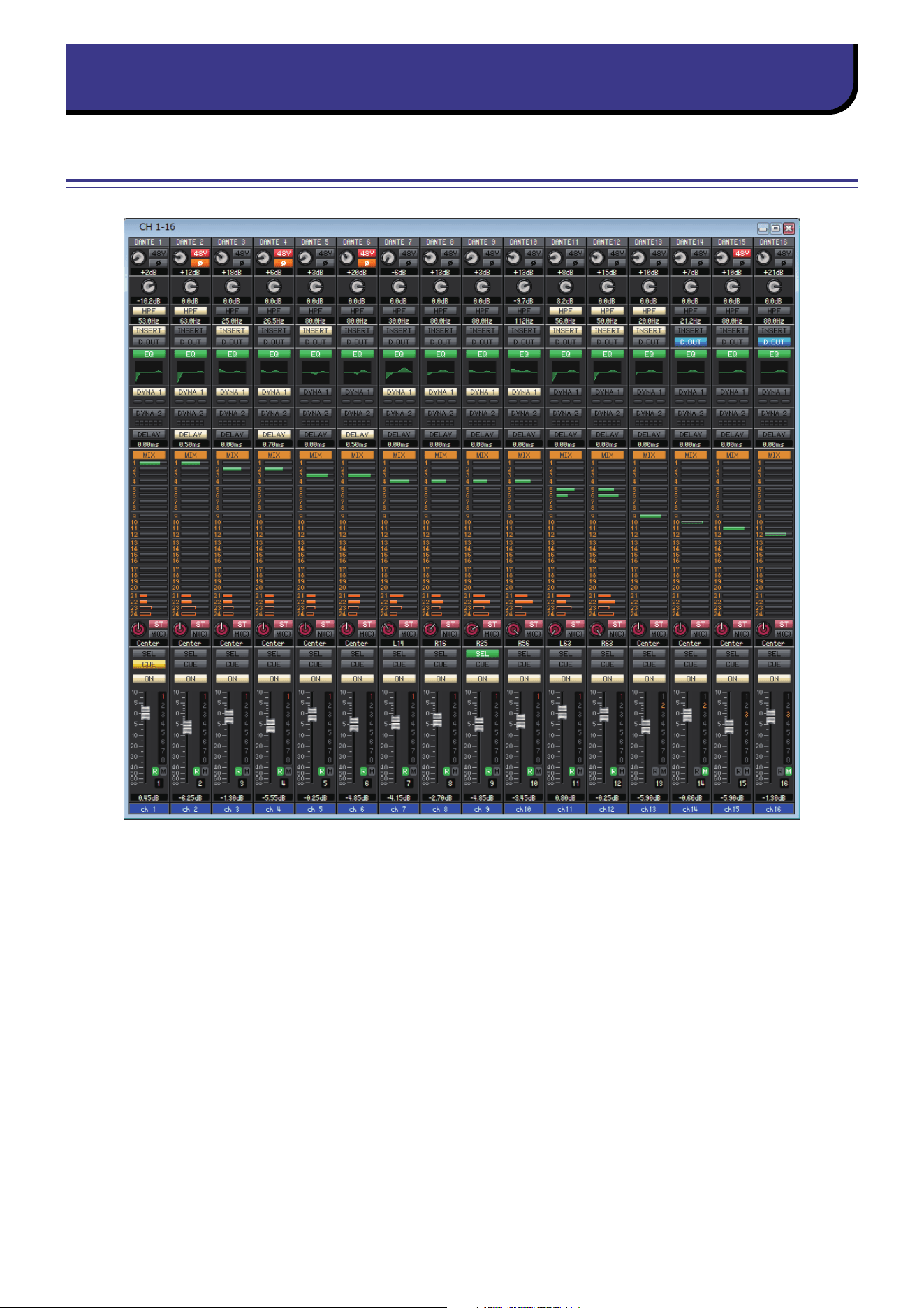Image resolution: width=924 pixels, height=1308 pixels.
Task: Click the DANTE 3 digital gain knob
Action: click(232, 287)
